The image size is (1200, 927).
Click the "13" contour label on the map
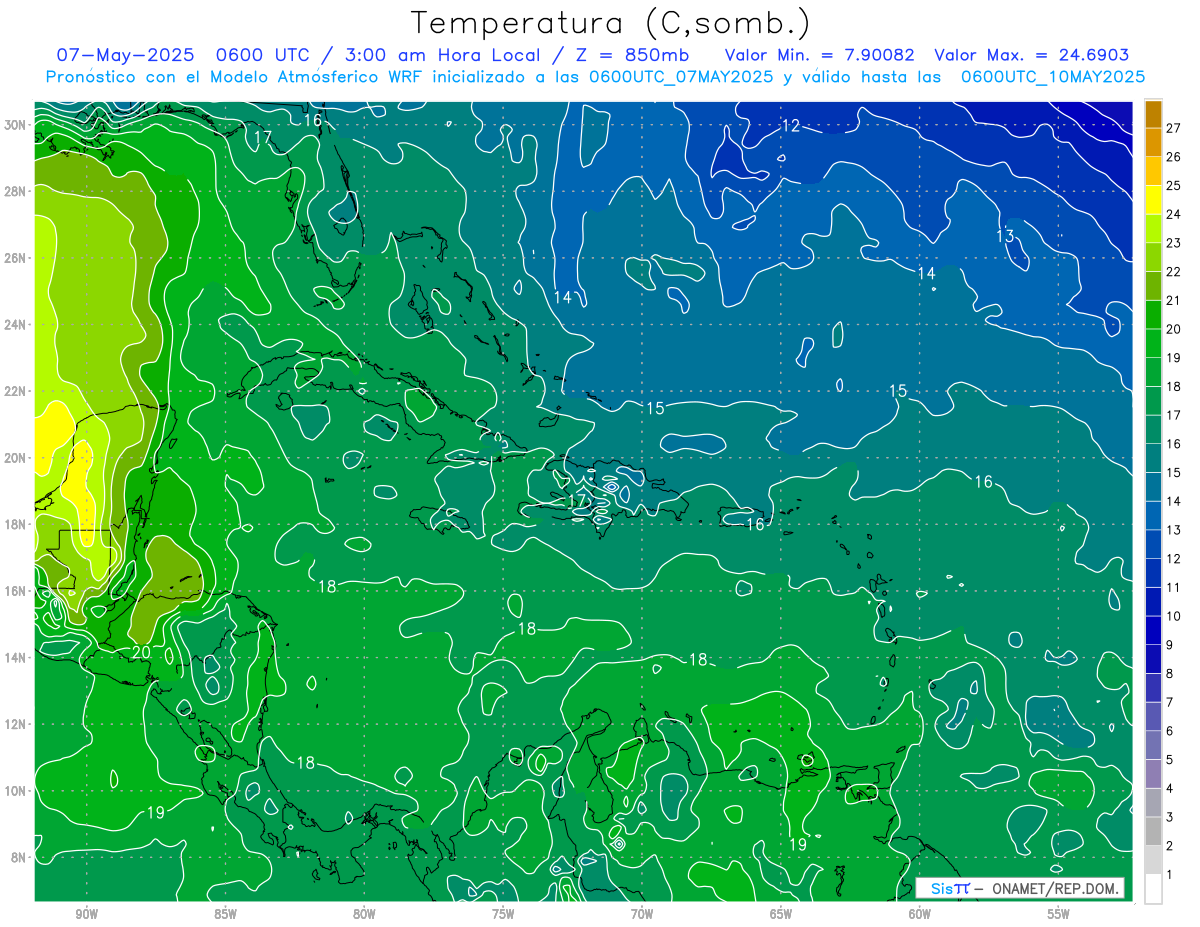click(1005, 237)
